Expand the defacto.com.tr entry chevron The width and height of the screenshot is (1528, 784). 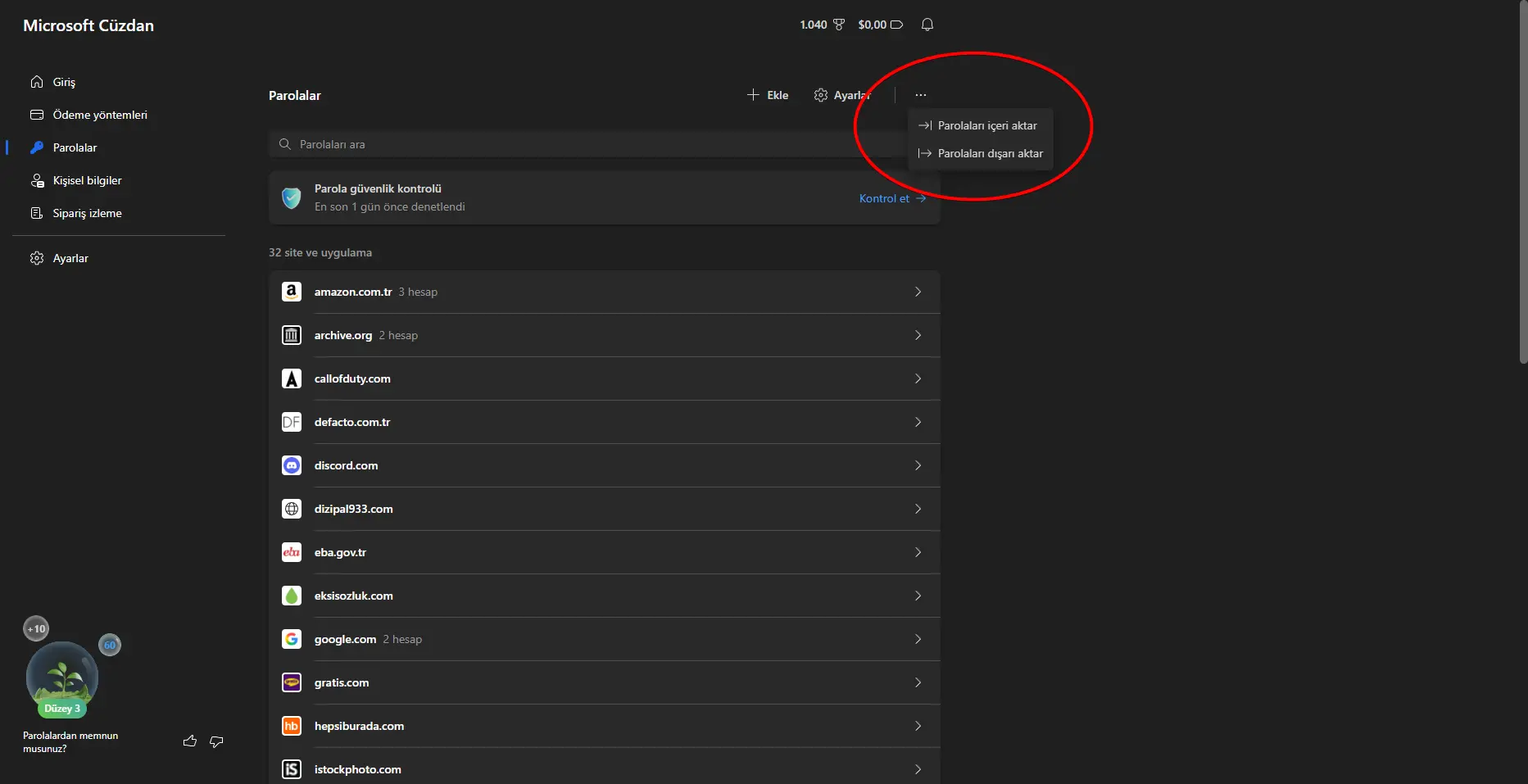[x=918, y=422]
